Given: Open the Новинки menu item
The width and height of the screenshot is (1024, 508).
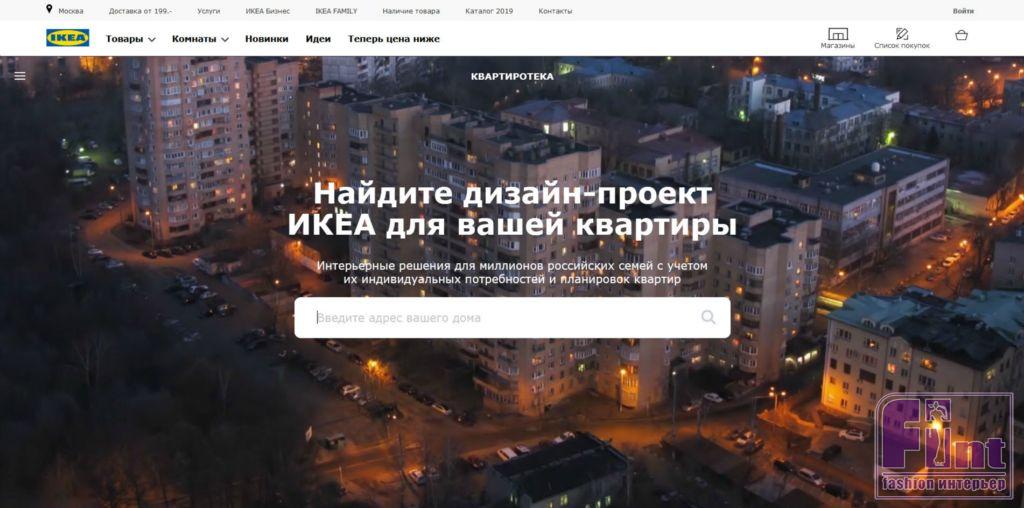Looking at the screenshot, I should pos(266,39).
